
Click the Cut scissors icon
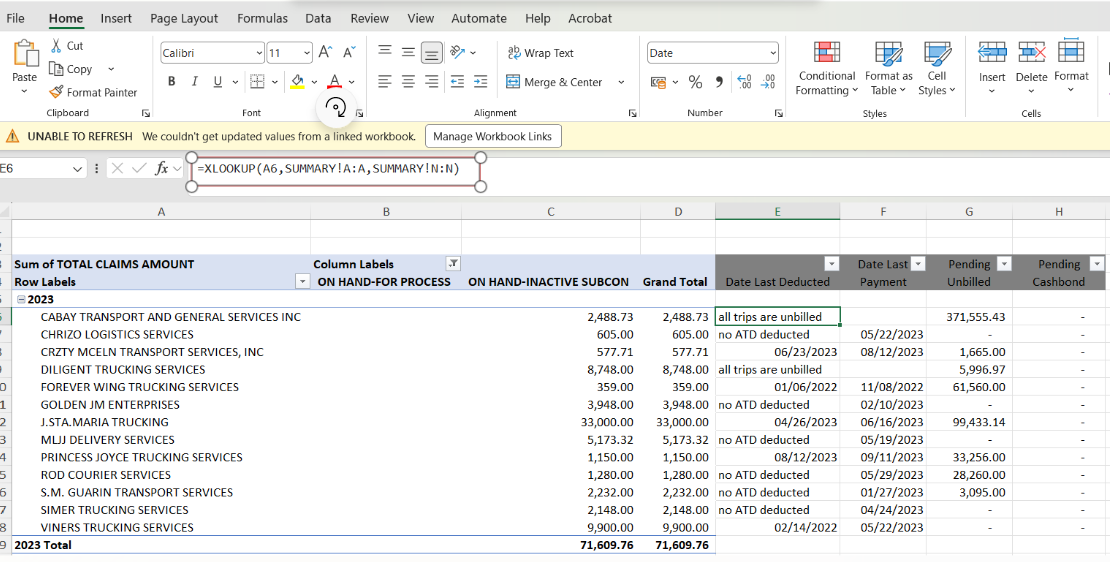coord(56,46)
